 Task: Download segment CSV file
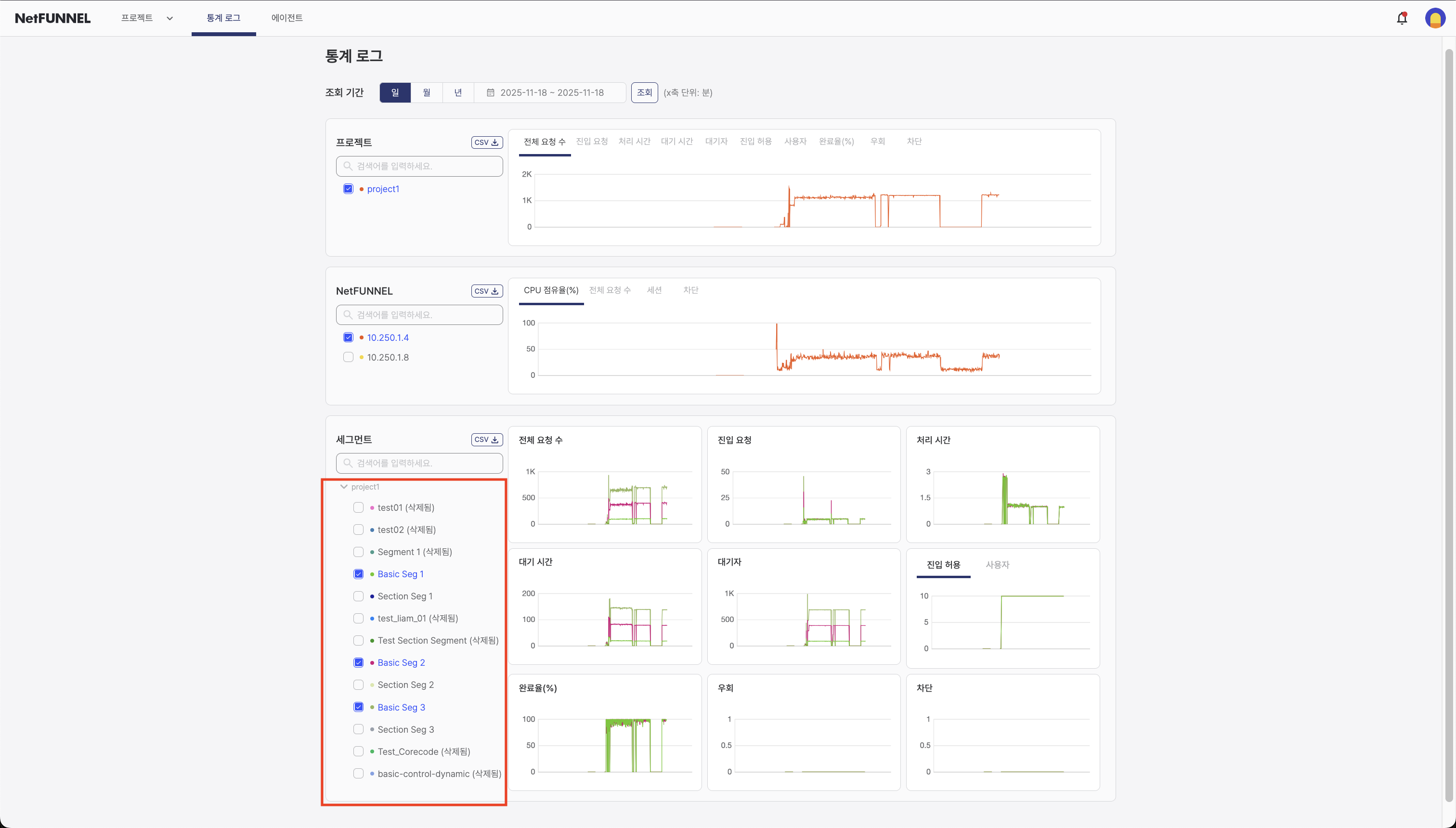(x=486, y=440)
